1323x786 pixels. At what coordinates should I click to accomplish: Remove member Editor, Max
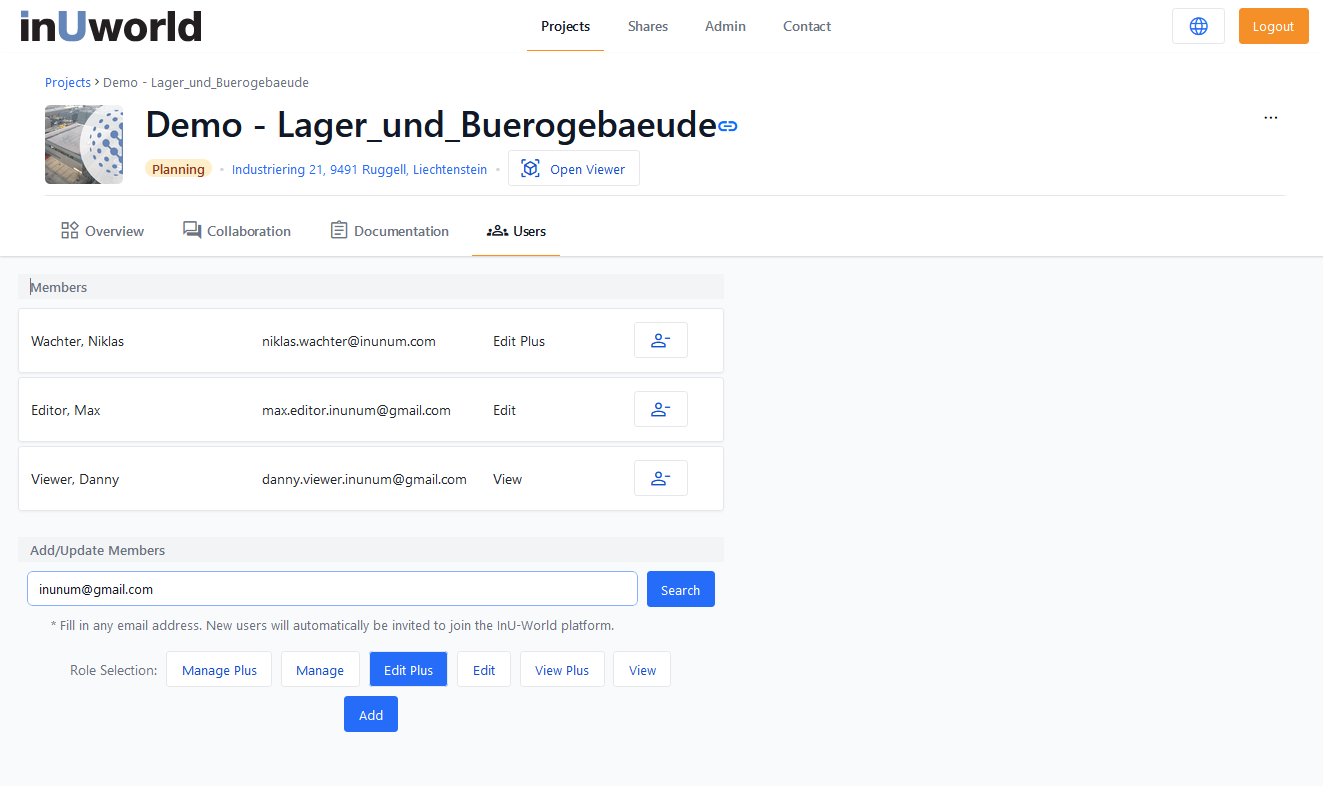coord(660,410)
